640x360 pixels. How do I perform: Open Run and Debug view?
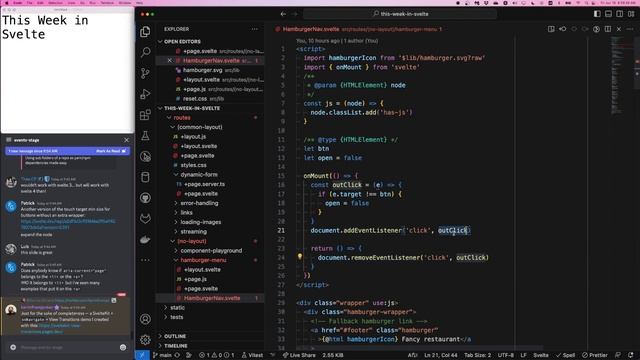pos(145,94)
